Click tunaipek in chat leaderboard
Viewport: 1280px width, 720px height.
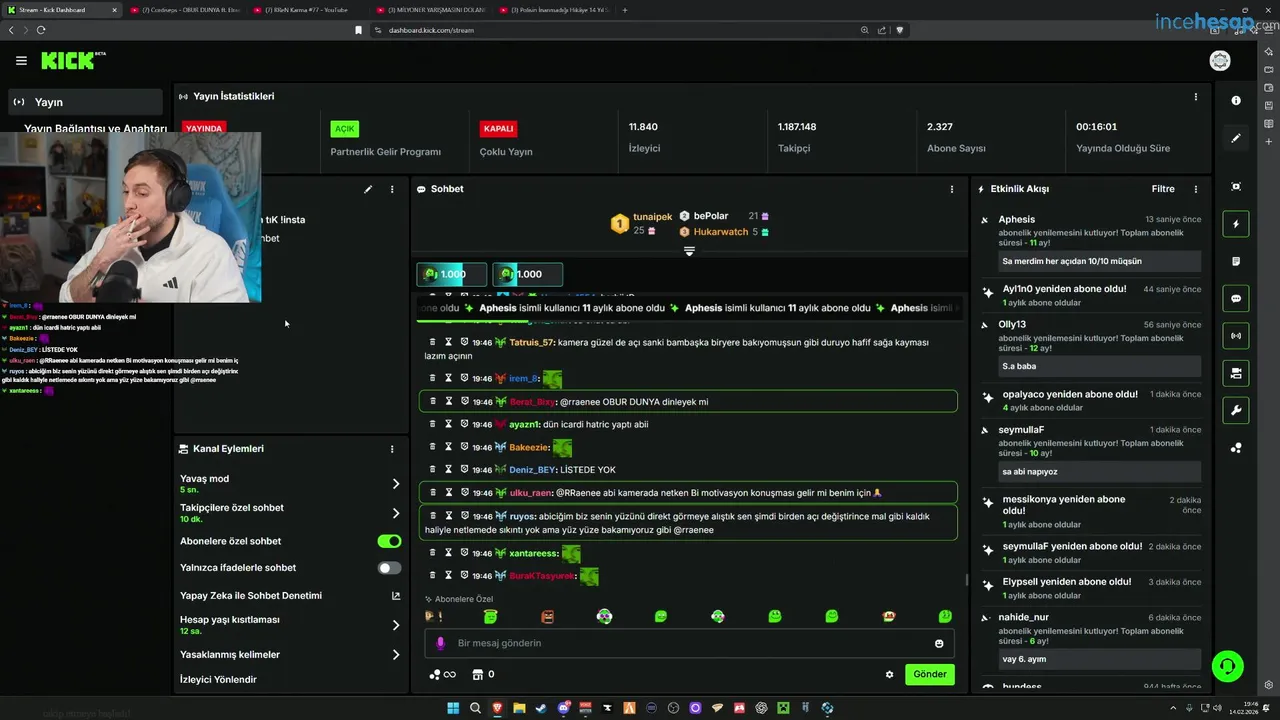point(653,217)
